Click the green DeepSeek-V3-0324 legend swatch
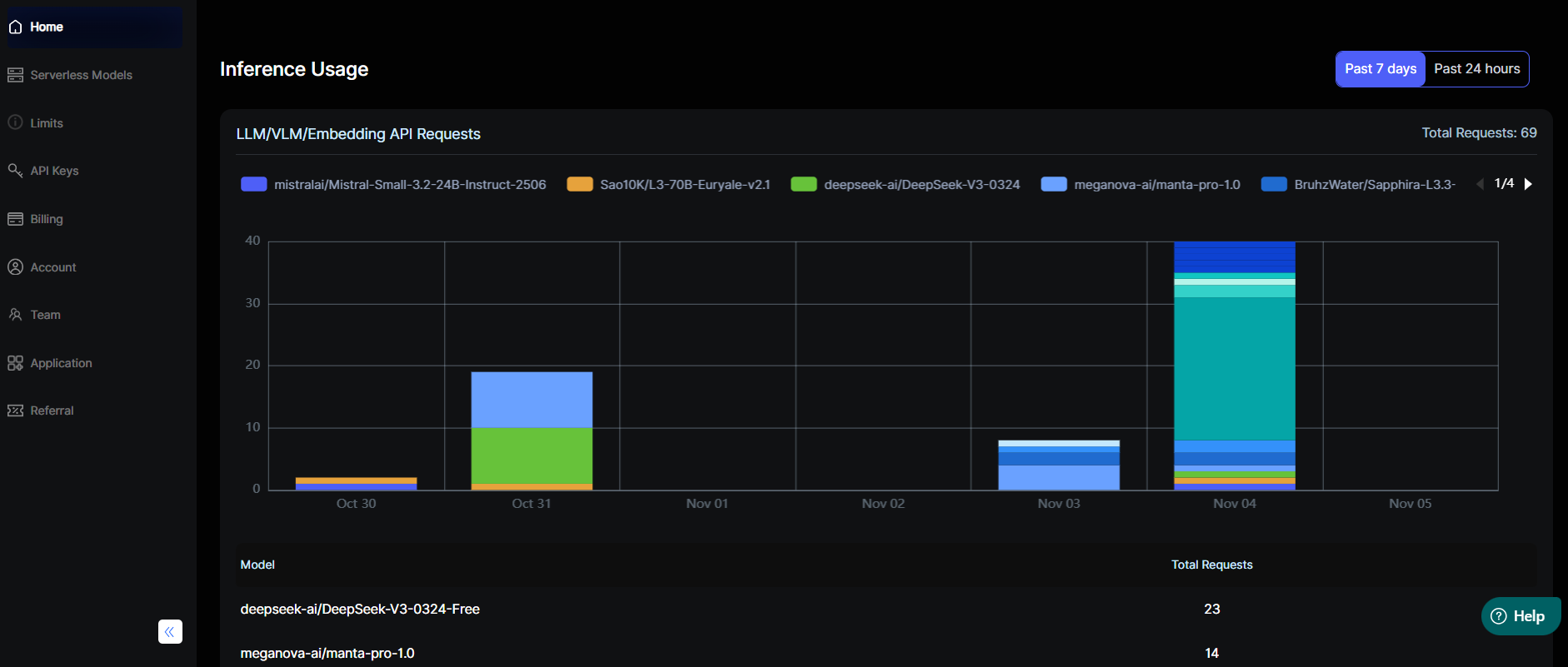The image size is (1568, 667). tap(803, 185)
